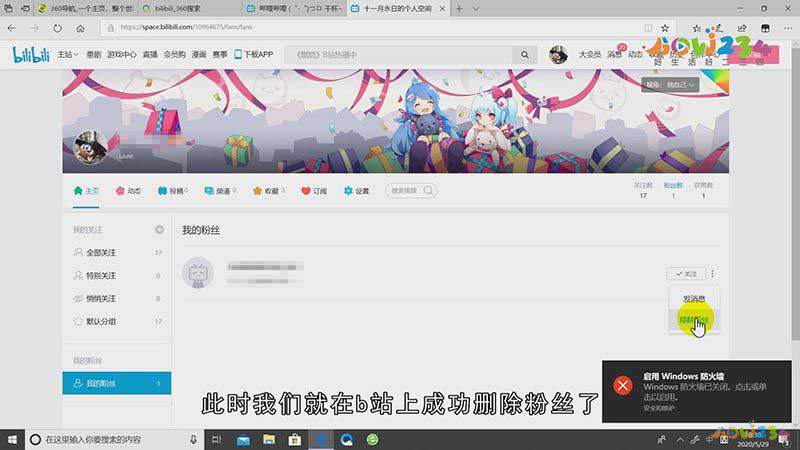
Task: Choose 移除粉丝 in the fan popup menu
Action: click(694, 320)
